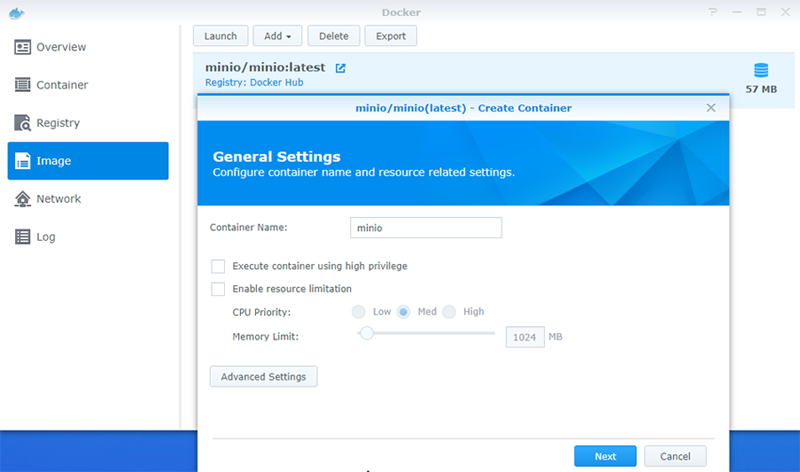
Task: Click the Launch button
Action: pos(220,36)
